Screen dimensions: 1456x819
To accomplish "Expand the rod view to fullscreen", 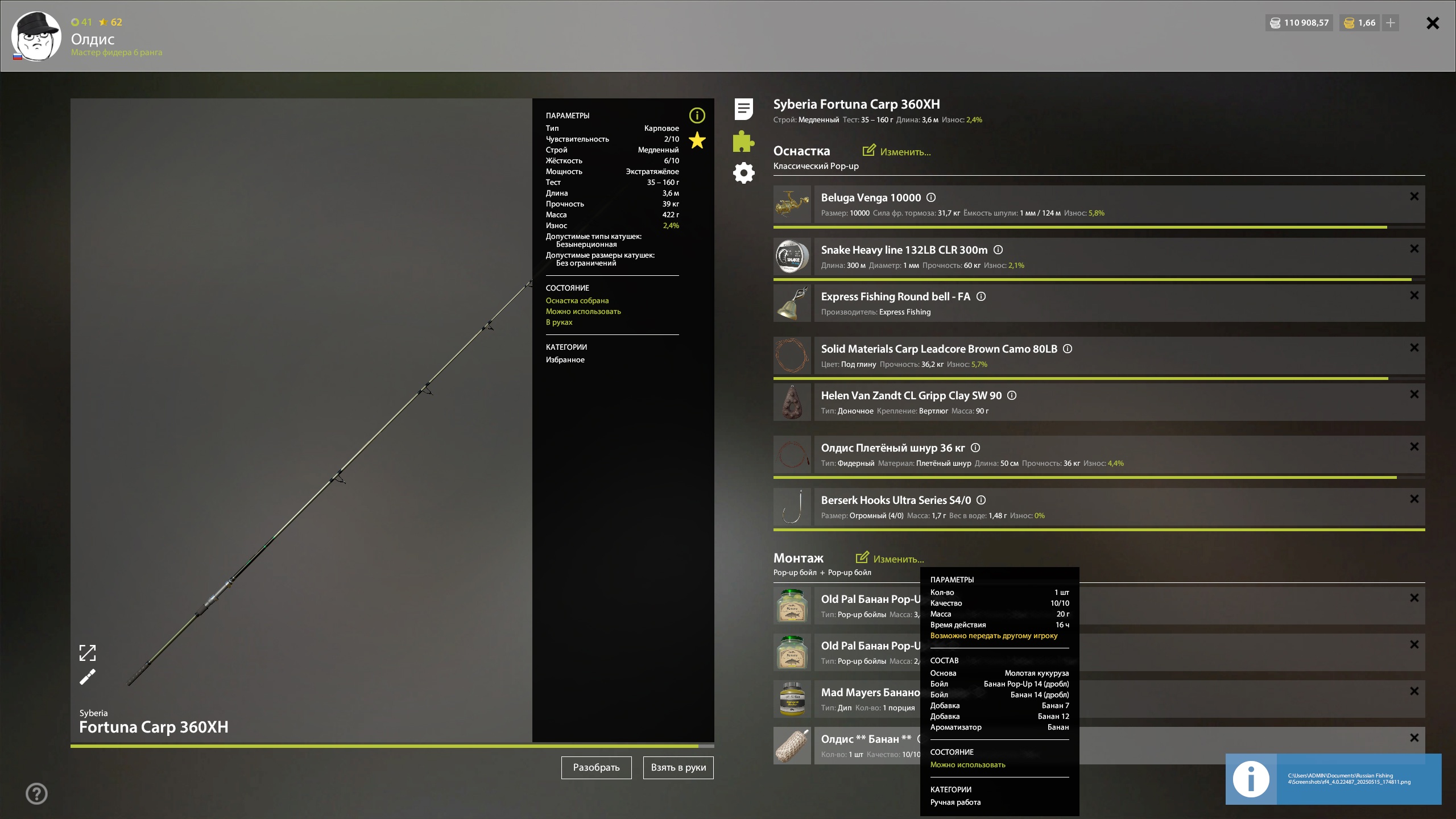I will 87,653.
